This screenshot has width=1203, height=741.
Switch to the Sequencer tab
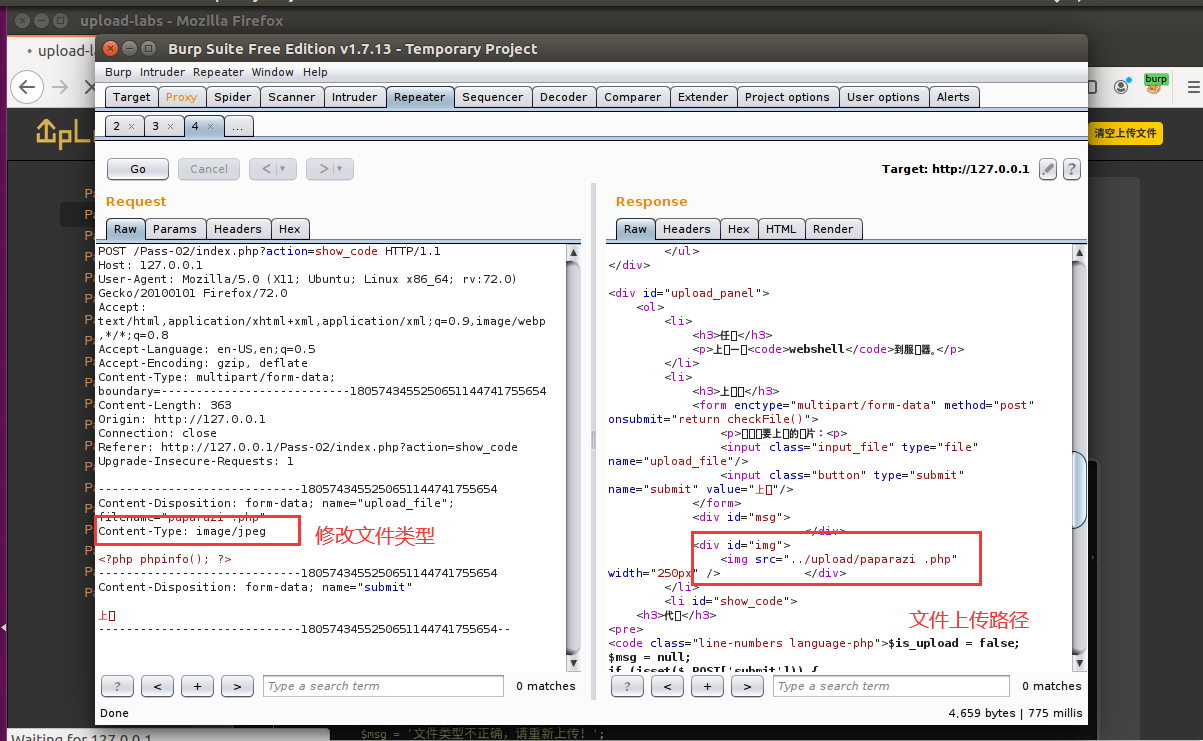click(x=492, y=97)
